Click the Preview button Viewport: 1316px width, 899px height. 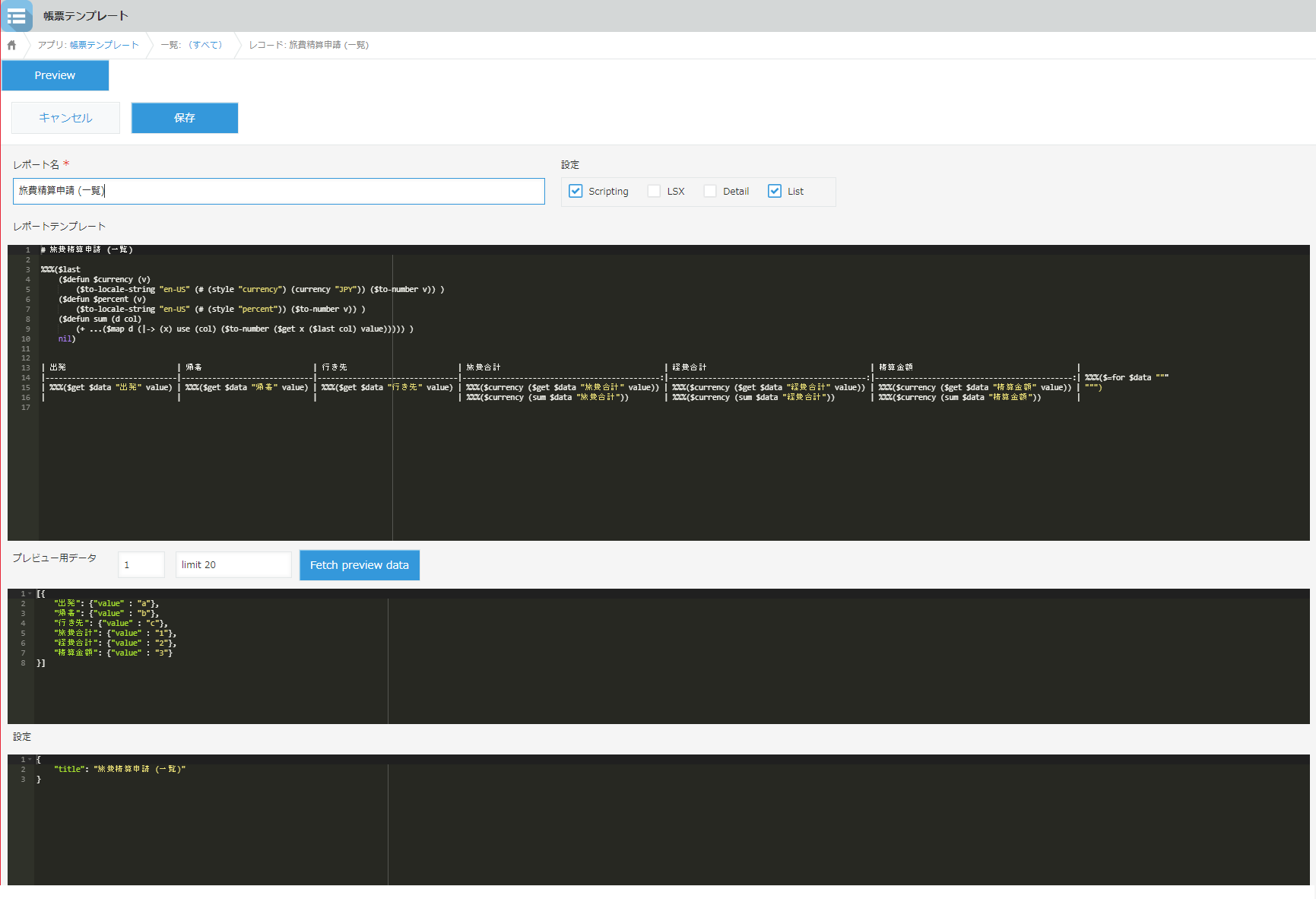pyautogui.click(x=55, y=75)
